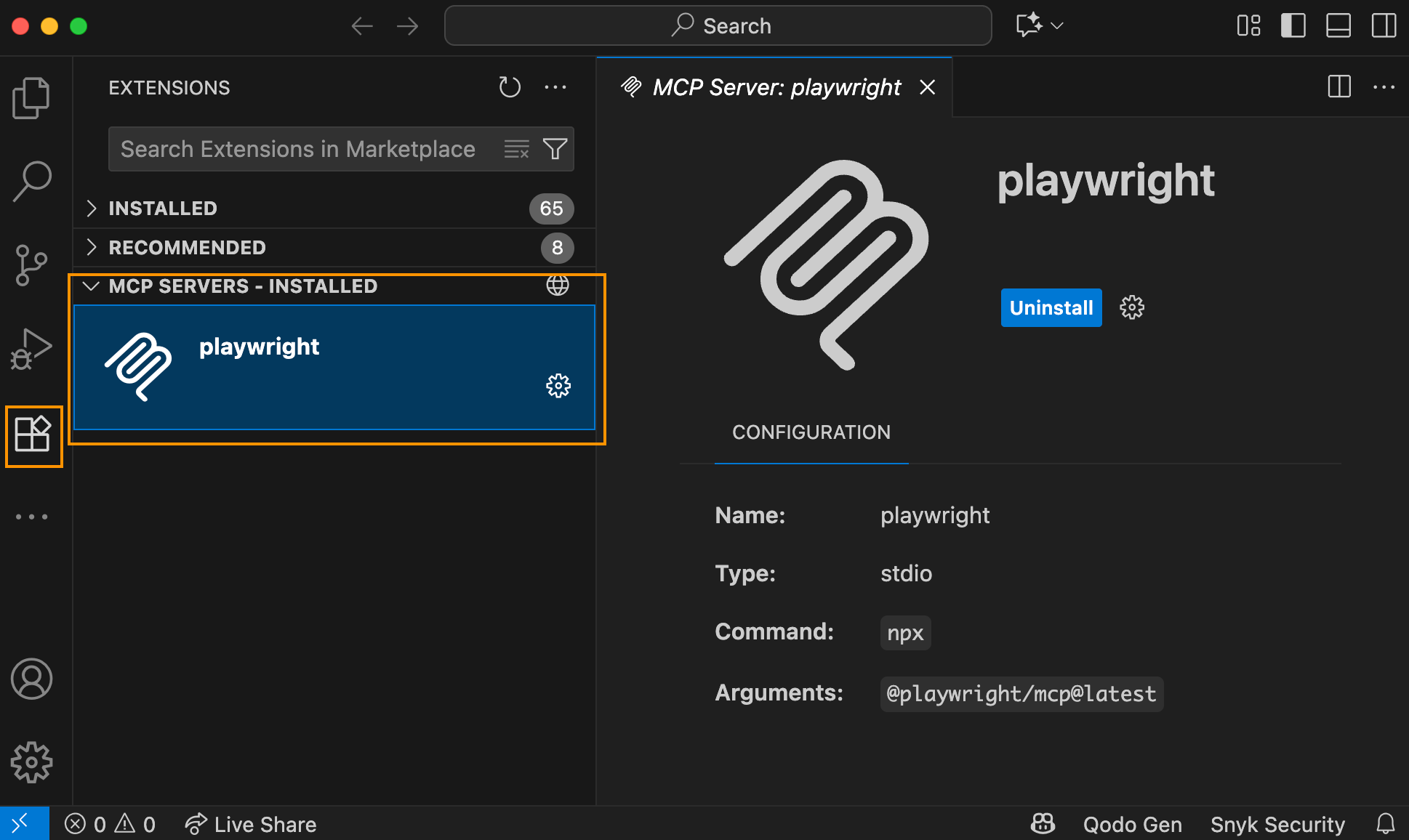The image size is (1409, 840).
Task: Toggle the primary side bar visibility
Action: [1293, 25]
